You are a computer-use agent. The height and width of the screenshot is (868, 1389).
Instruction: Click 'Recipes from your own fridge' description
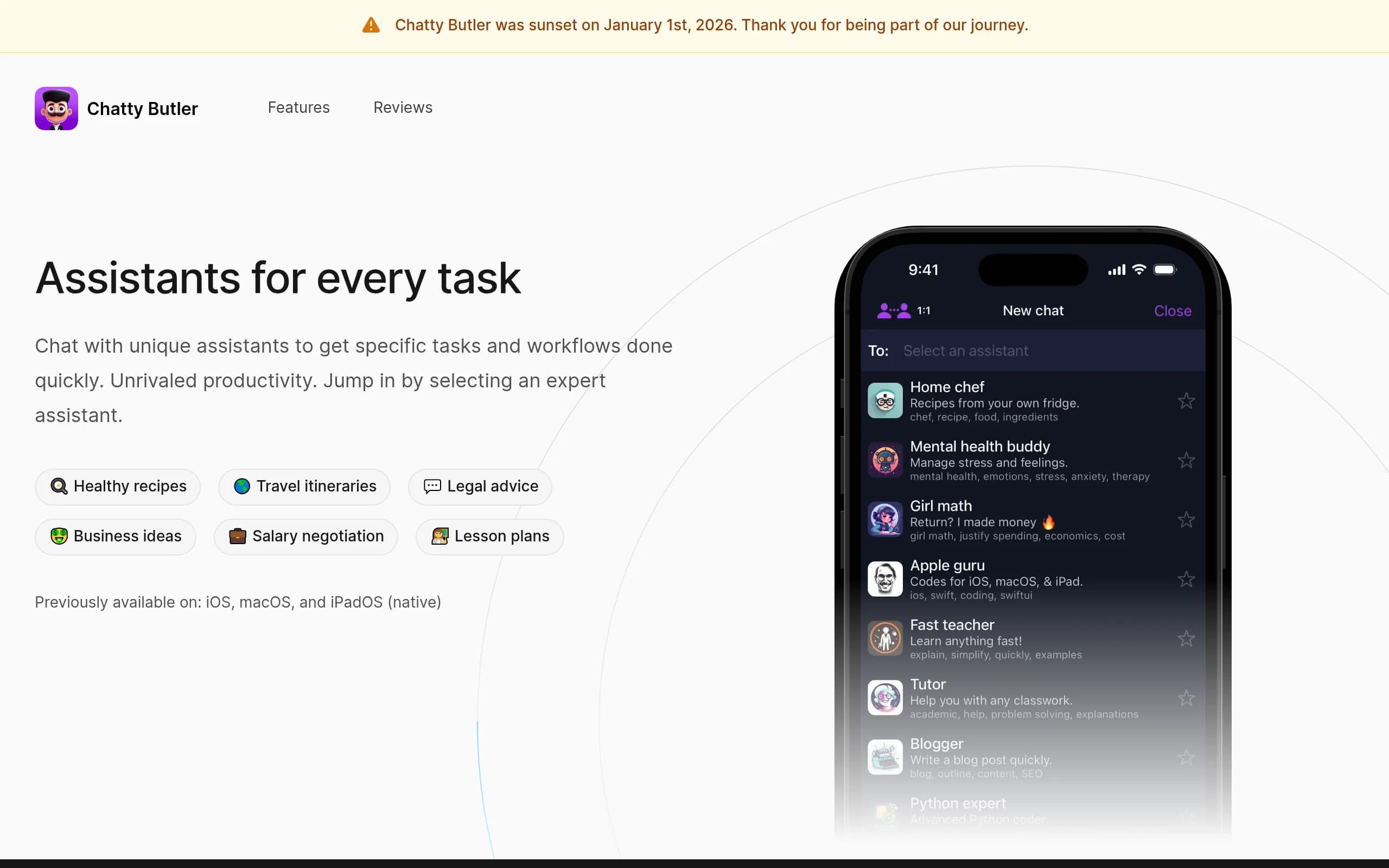pyautogui.click(x=994, y=403)
